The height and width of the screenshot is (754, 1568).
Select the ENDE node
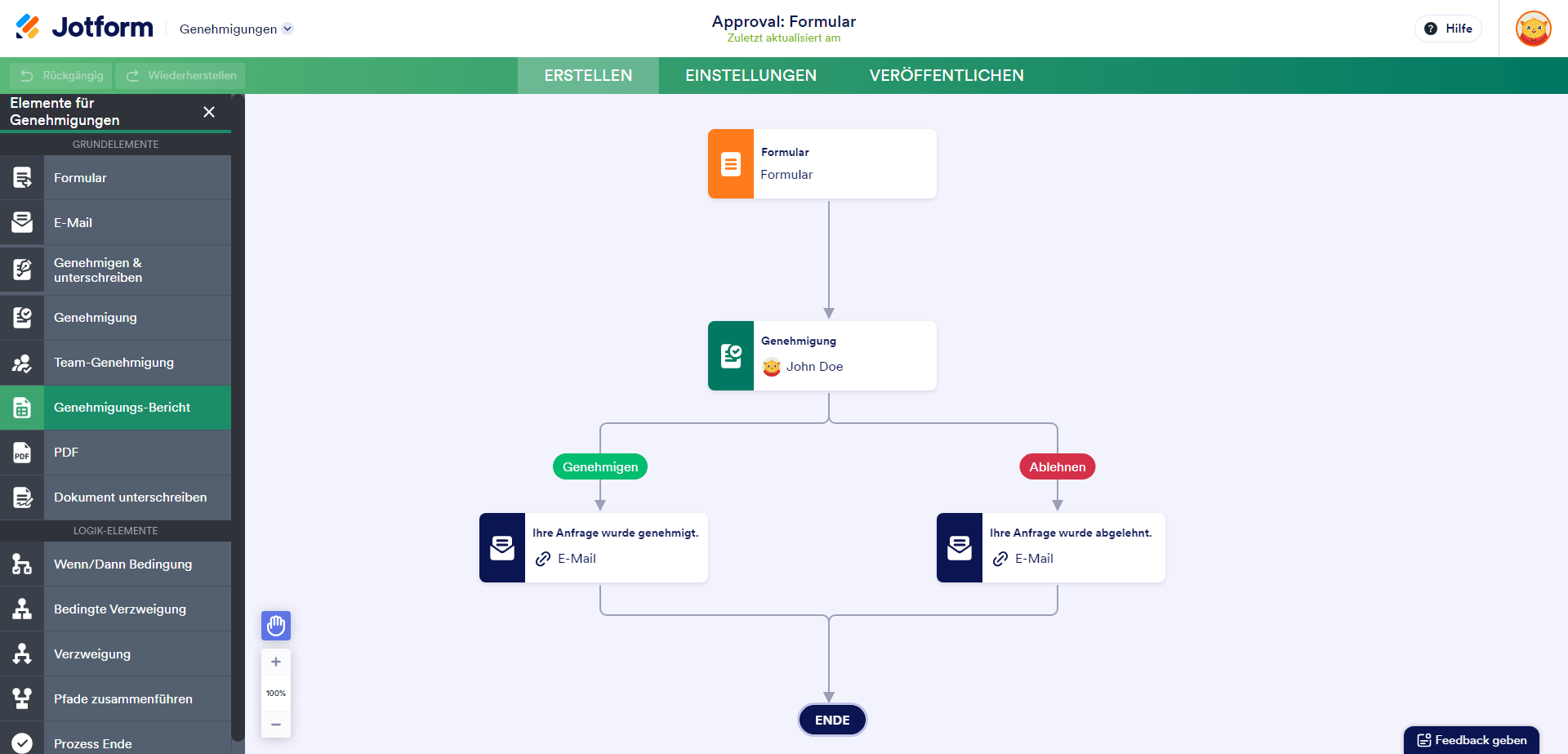pos(832,721)
